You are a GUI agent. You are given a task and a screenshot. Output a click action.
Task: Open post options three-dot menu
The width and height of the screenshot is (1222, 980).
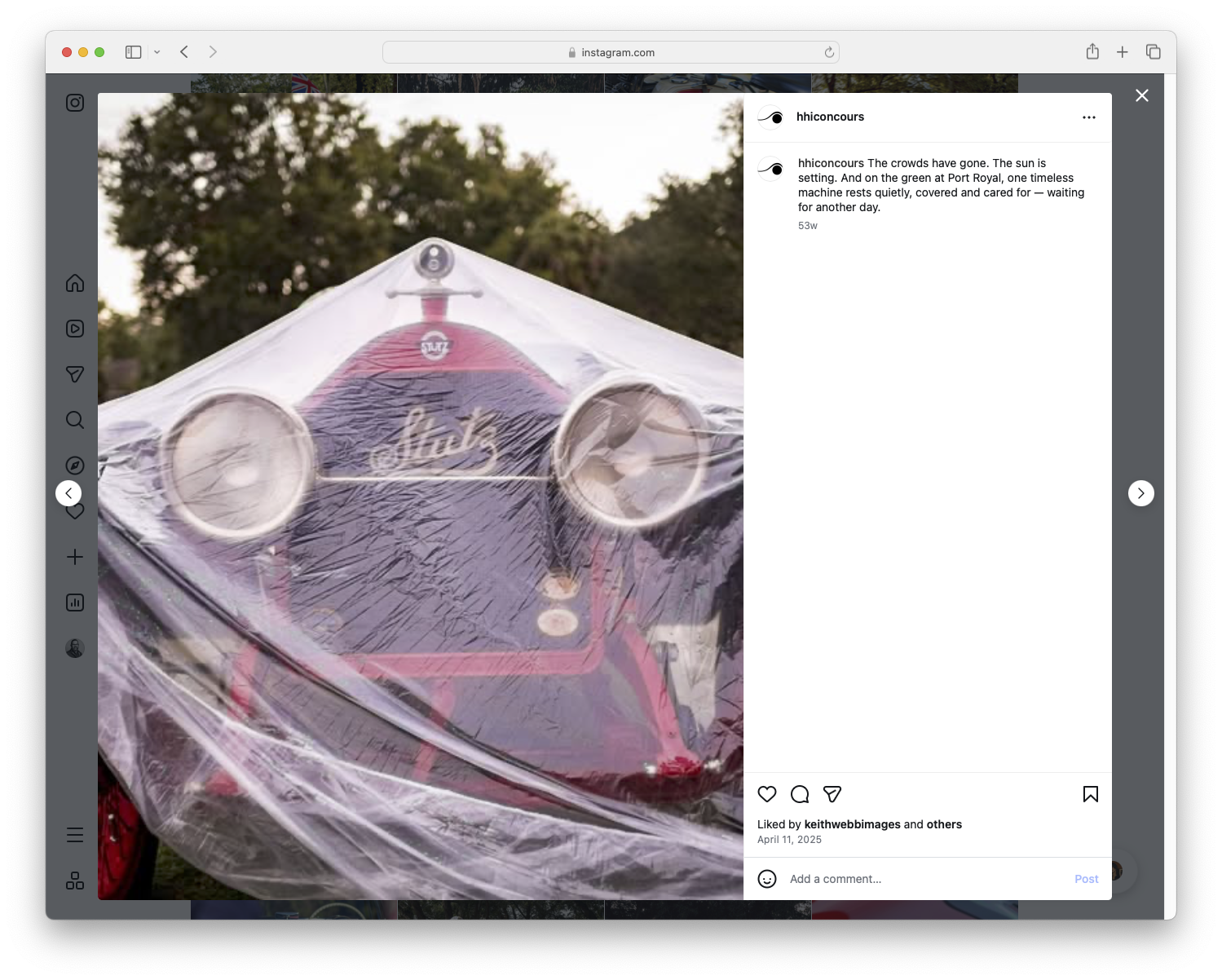(x=1089, y=117)
